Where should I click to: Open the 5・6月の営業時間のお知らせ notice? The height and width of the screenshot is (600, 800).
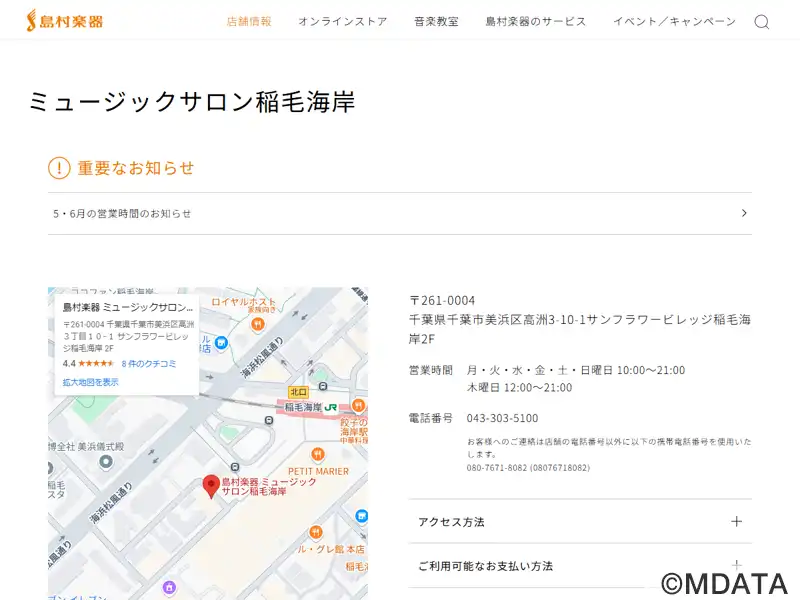[x=400, y=213]
